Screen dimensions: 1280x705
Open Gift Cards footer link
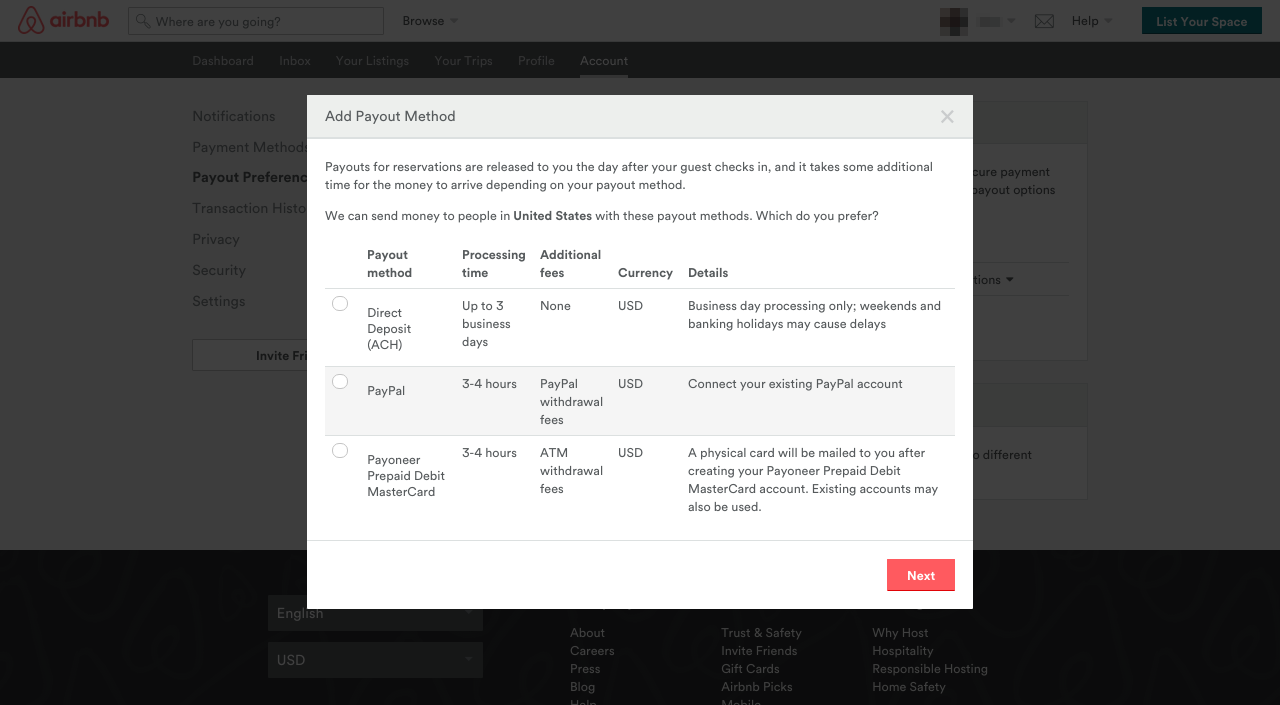click(x=750, y=669)
